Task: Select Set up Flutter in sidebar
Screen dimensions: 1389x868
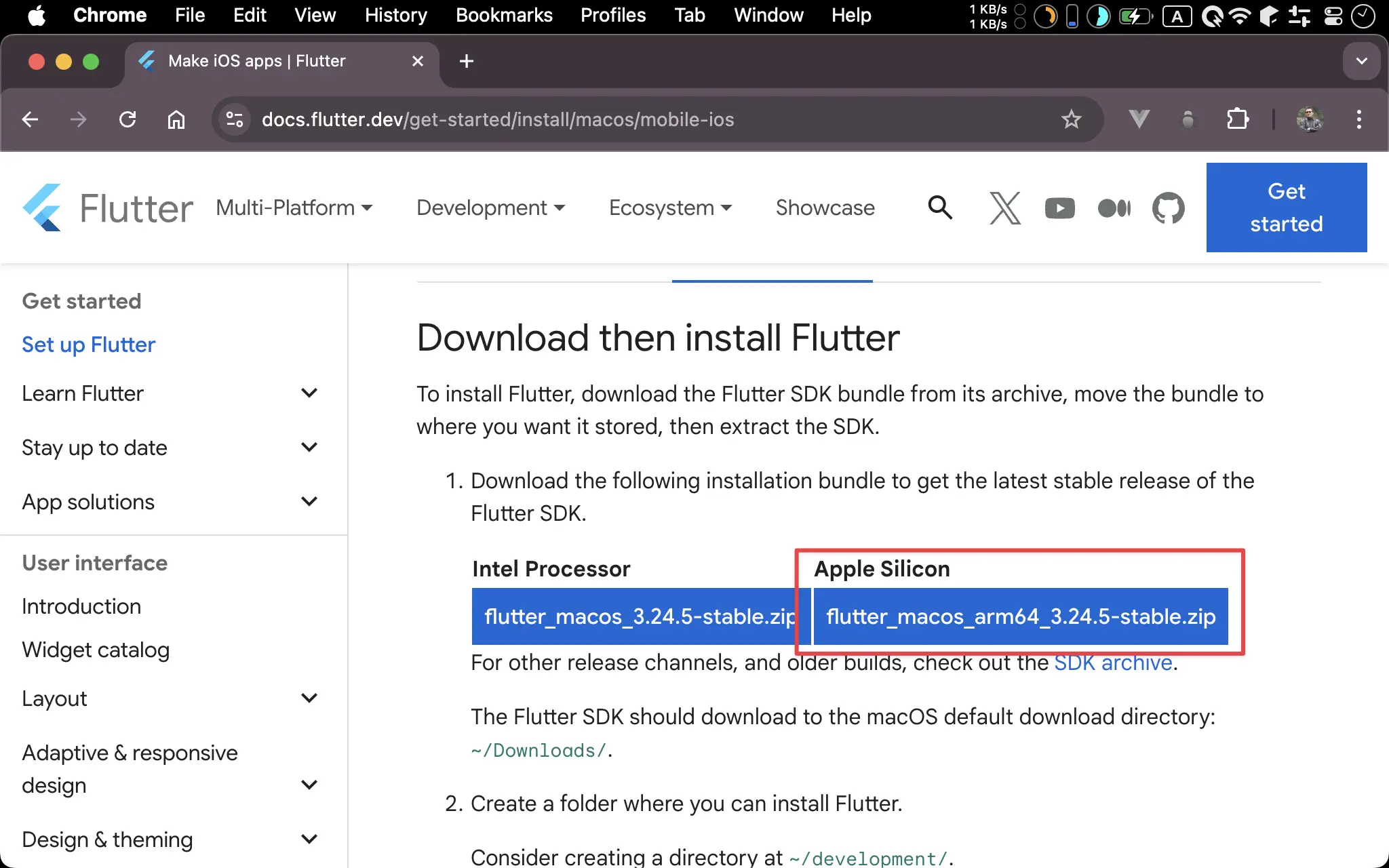Action: 89,344
